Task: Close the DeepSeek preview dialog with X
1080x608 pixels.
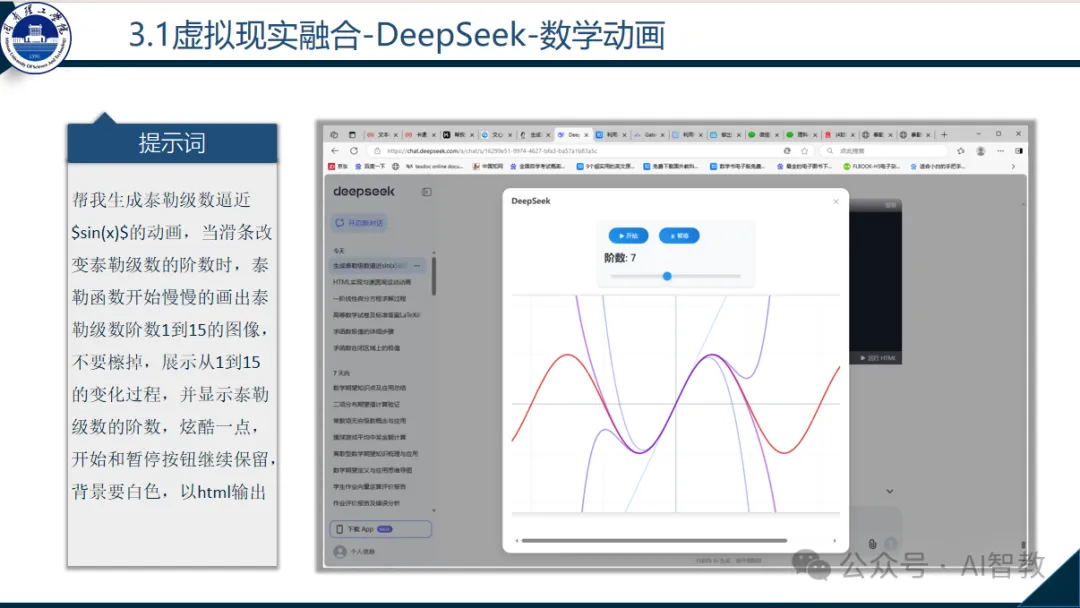Action: (x=836, y=201)
